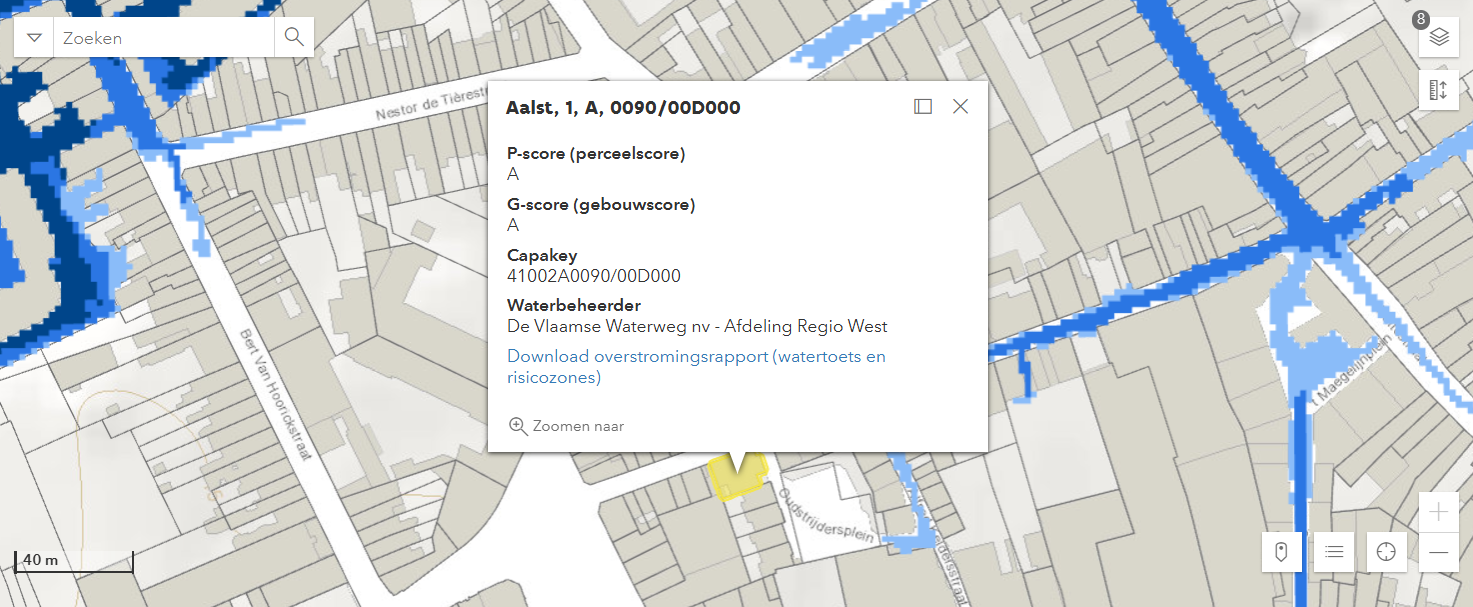Click the location marker pin button
The height and width of the screenshot is (607, 1473).
[1281, 551]
